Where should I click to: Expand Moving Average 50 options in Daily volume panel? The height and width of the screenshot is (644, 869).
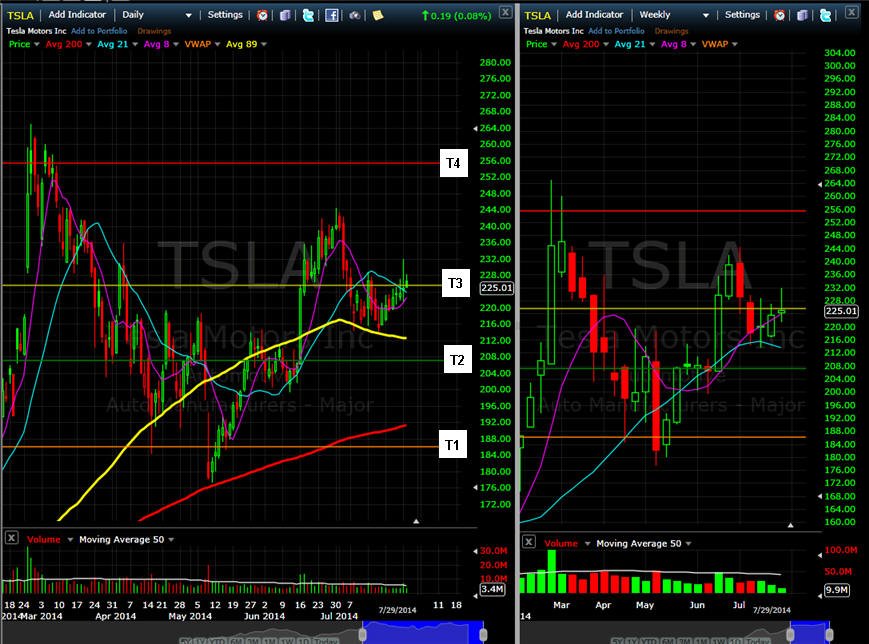171,540
